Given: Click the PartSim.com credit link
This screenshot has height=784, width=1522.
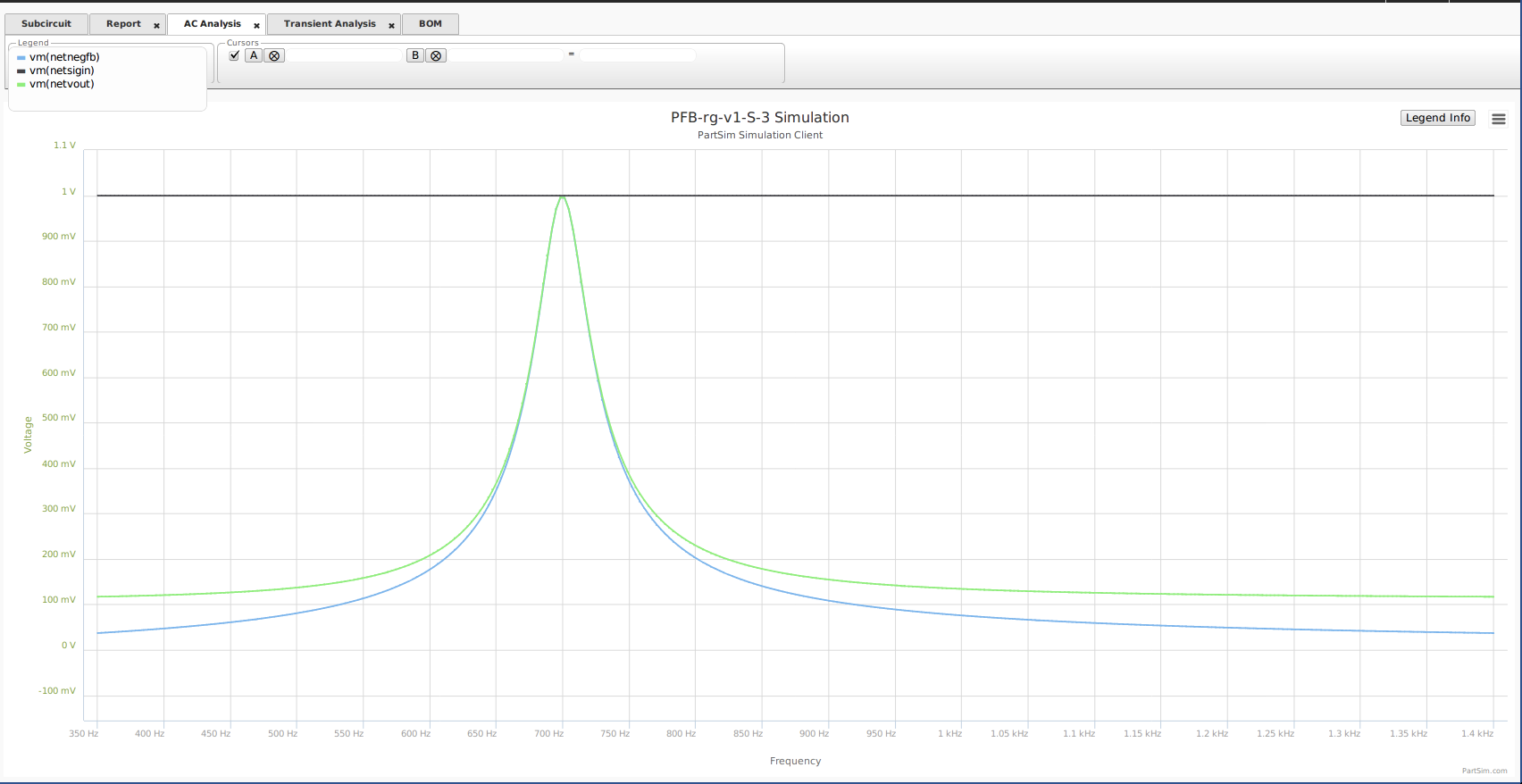Looking at the screenshot, I should coord(1484,771).
